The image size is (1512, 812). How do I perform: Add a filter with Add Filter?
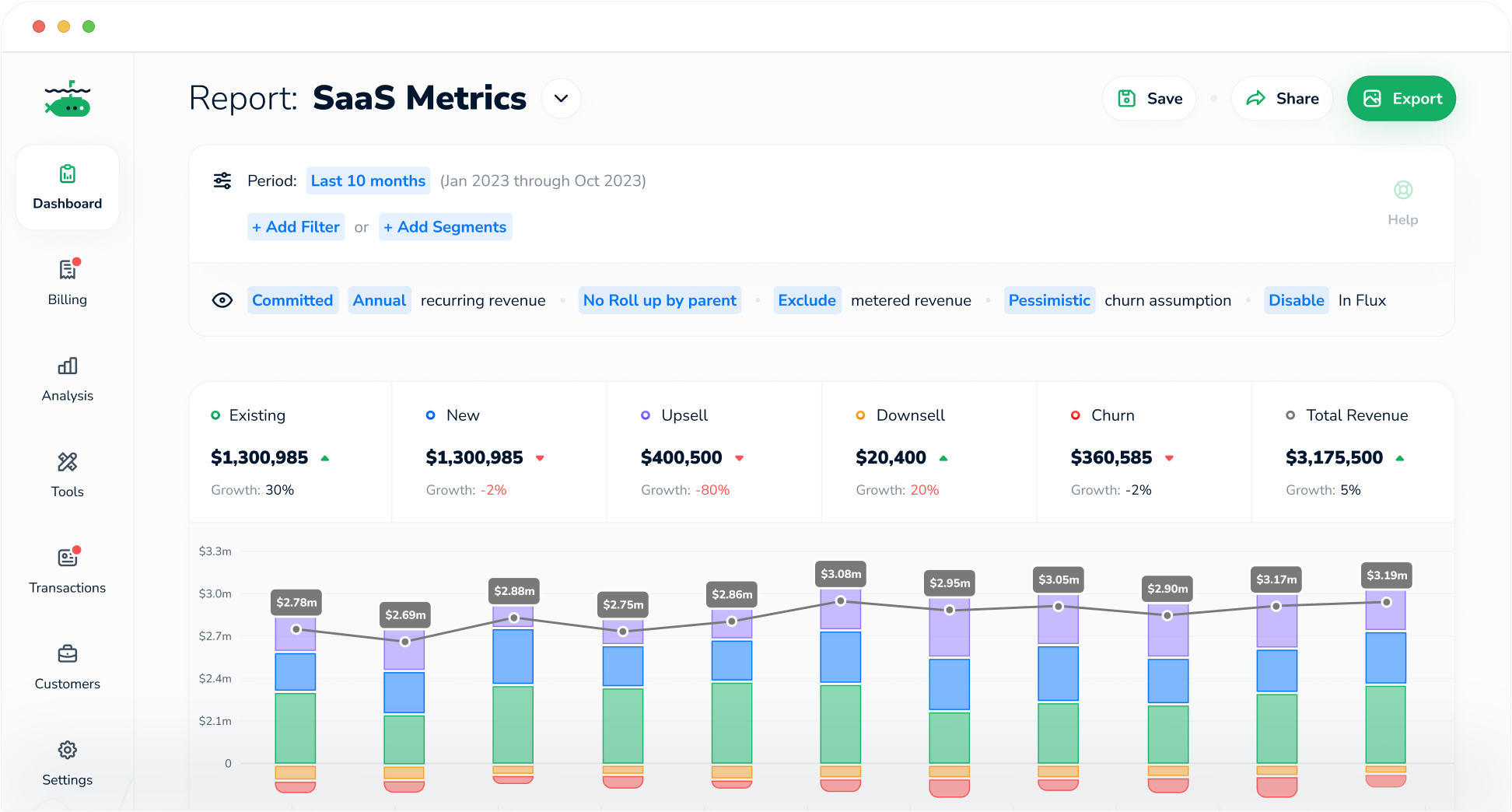coord(296,226)
